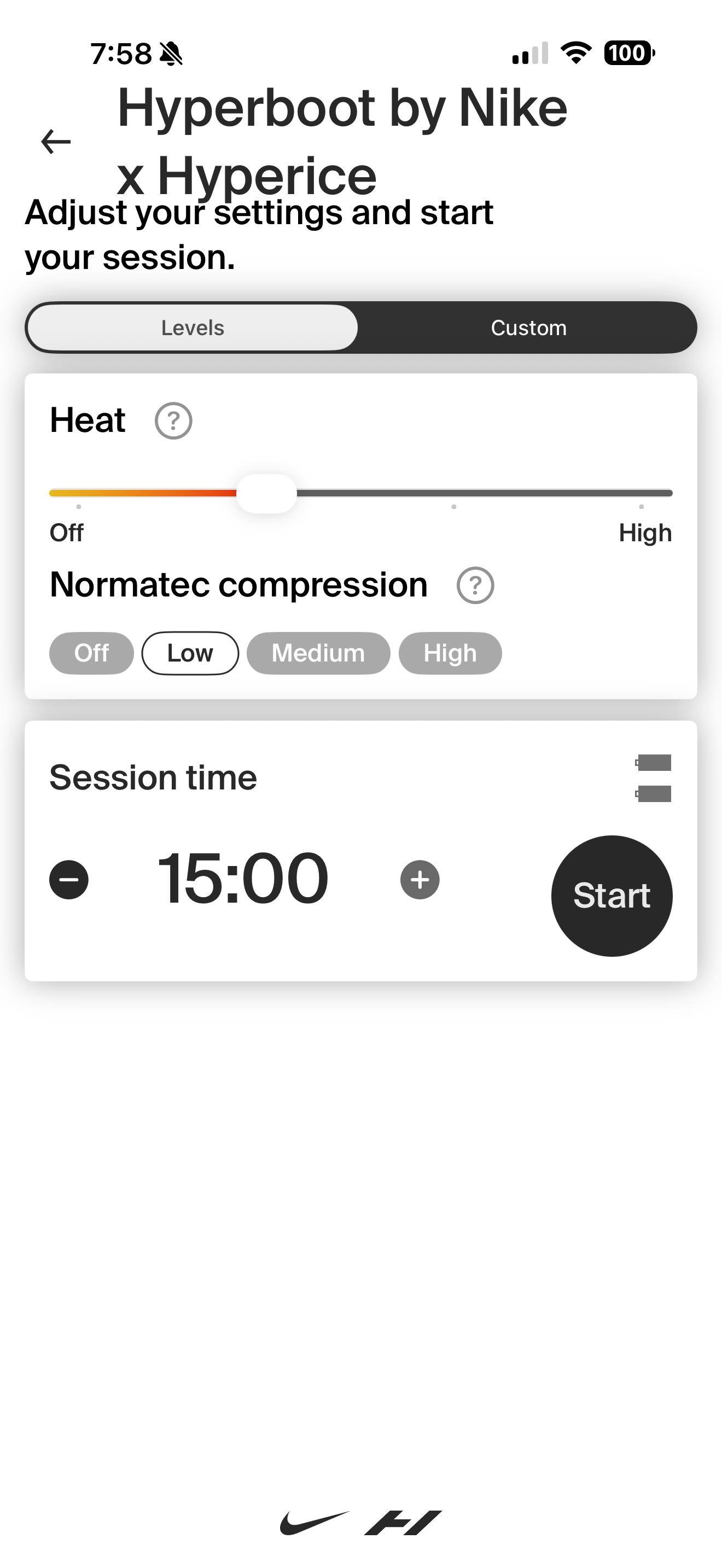722x1568 pixels.
Task: Tap the back arrow icon
Action: click(x=56, y=142)
